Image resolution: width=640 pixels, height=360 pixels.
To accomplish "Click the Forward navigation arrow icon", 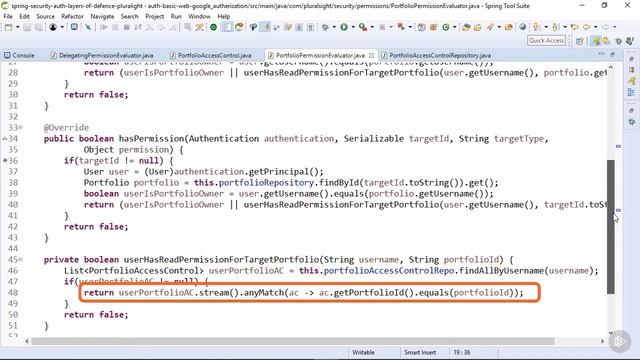I will [605, 27].
